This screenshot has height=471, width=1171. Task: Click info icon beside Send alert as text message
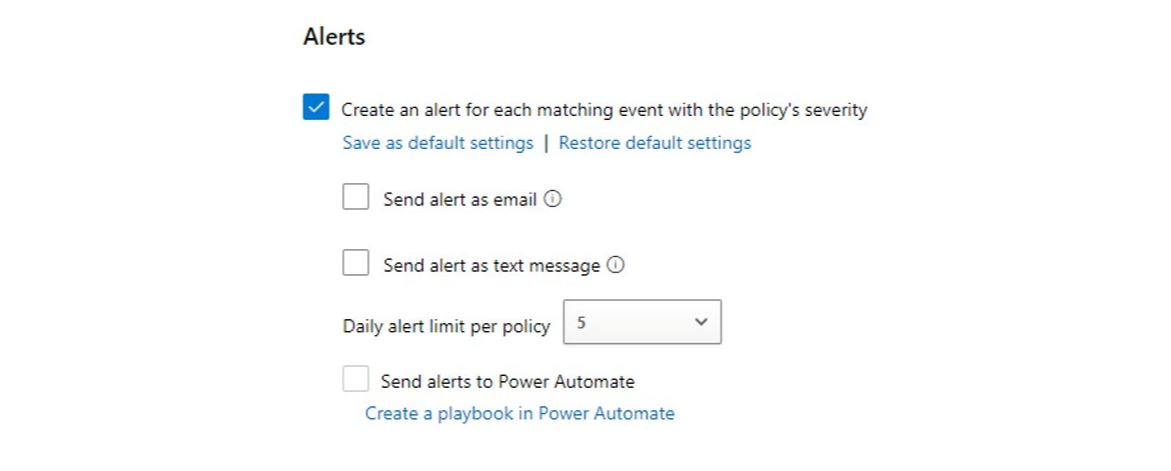click(x=615, y=265)
